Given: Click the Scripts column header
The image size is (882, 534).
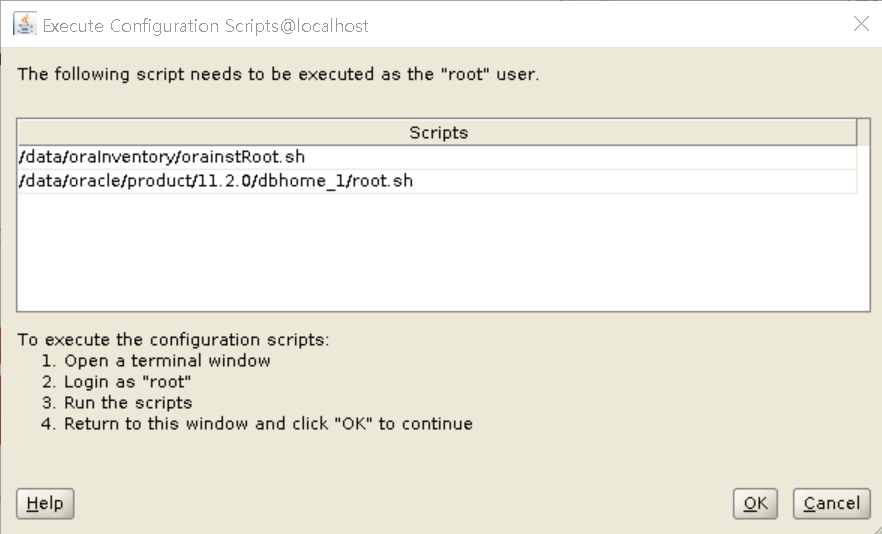Looking at the screenshot, I should click(437, 133).
